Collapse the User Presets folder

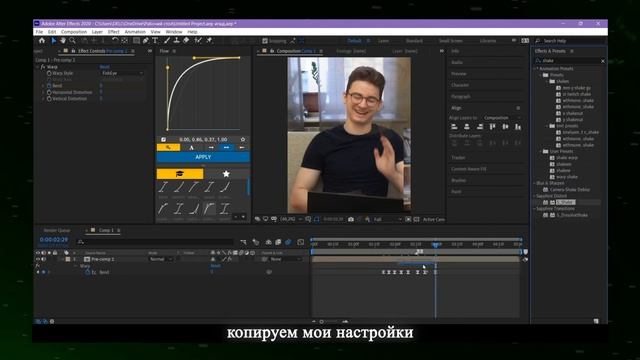(x=541, y=151)
